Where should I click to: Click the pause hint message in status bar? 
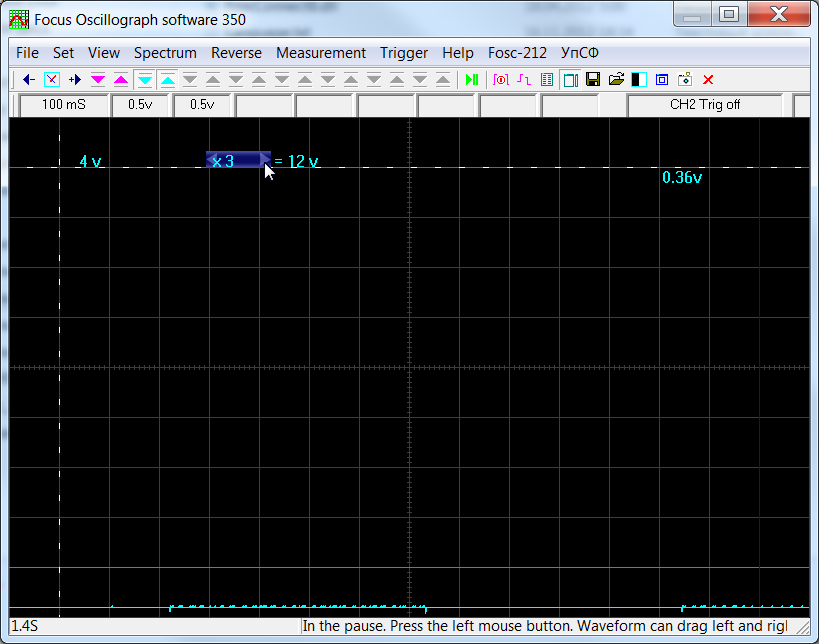click(x=545, y=626)
